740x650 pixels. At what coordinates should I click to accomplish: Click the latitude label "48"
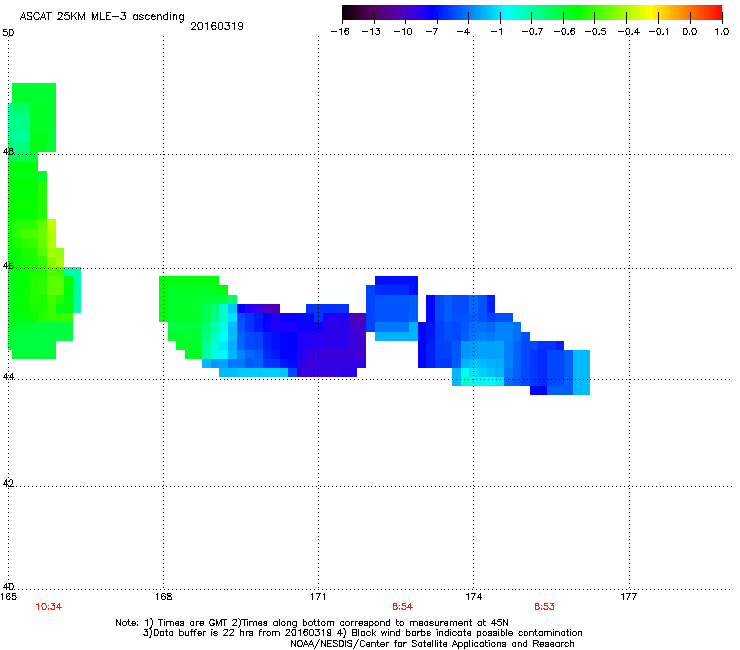[8, 152]
